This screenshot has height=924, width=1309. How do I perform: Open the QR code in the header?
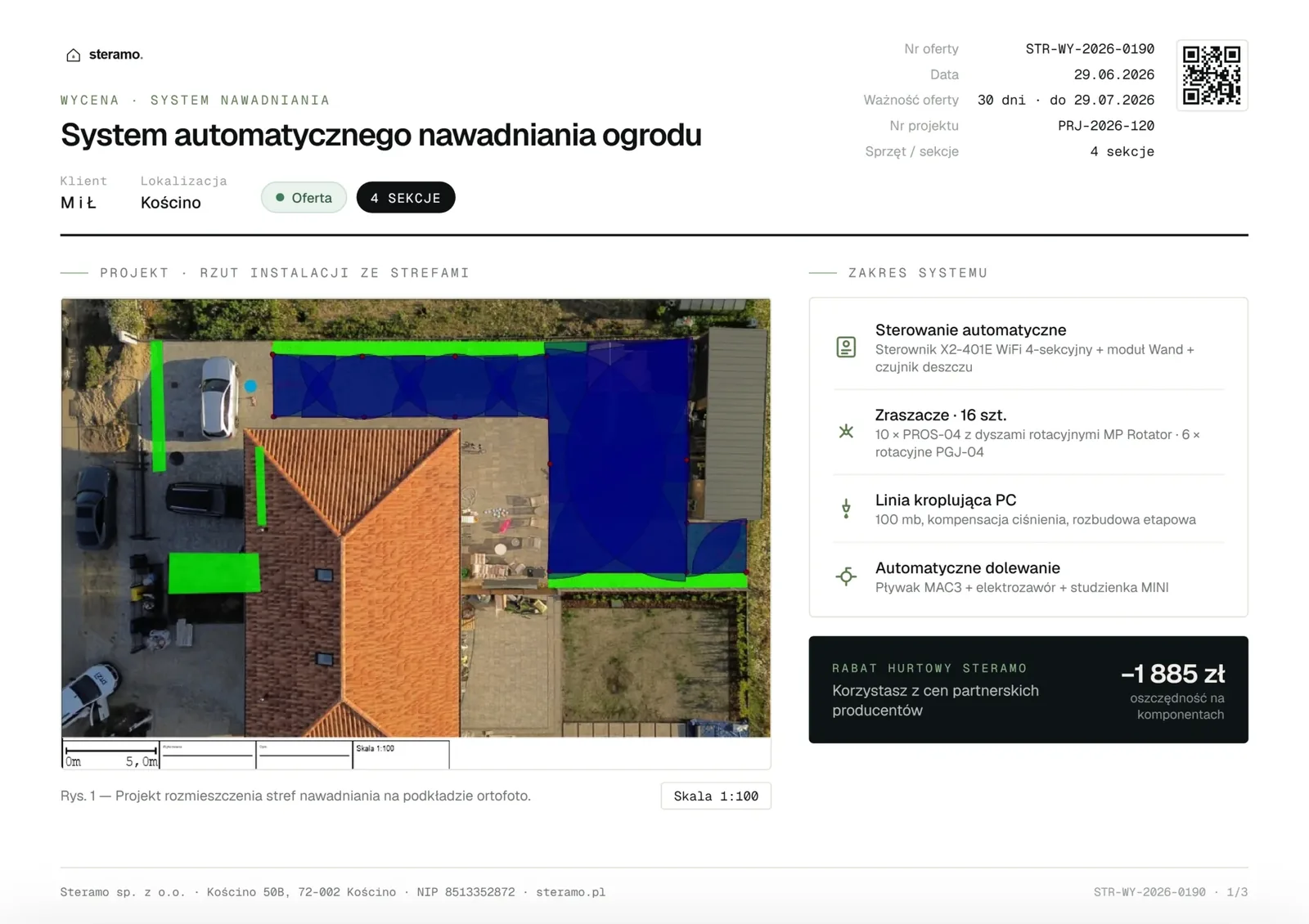1212,75
